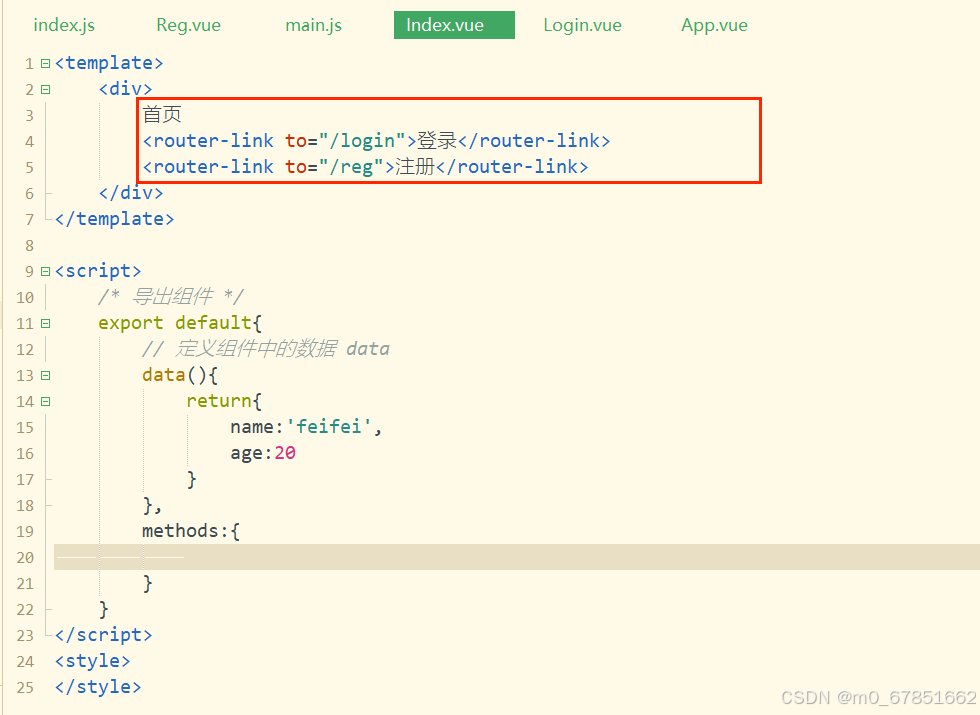Open the App.vue tab
The image size is (980, 715).
pyautogui.click(x=714, y=25)
